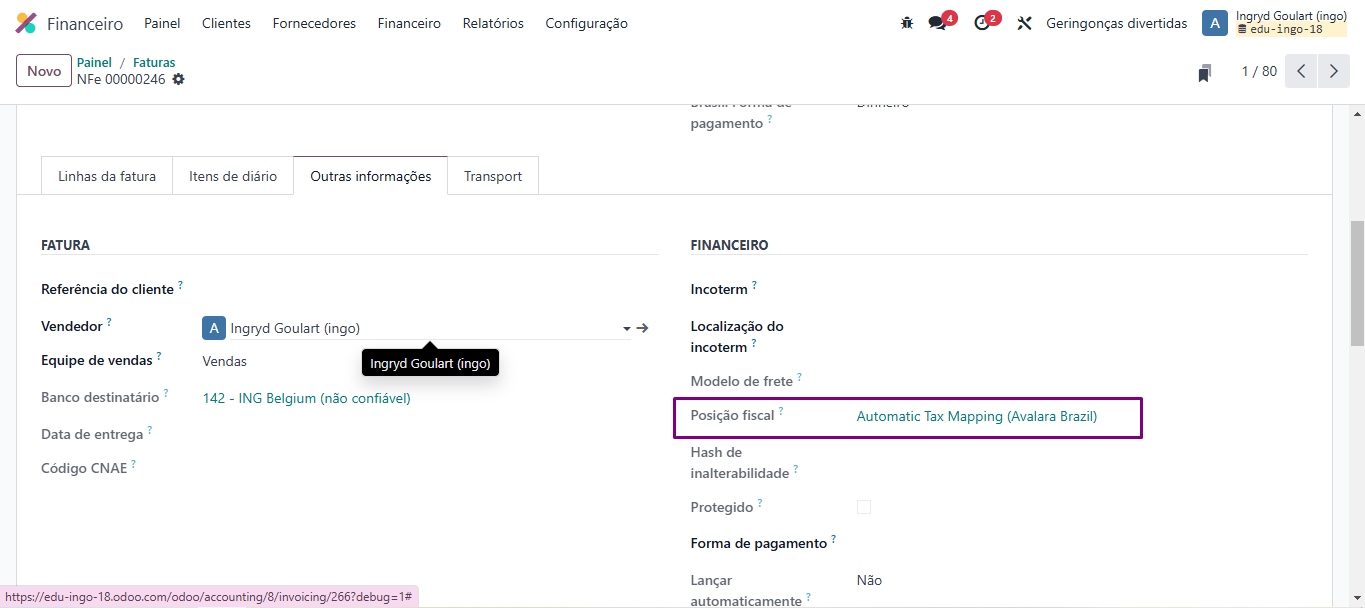The height and width of the screenshot is (608, 1365).
Task: Go to Faturas breadcrumb link
Action: tap(154, 62)
